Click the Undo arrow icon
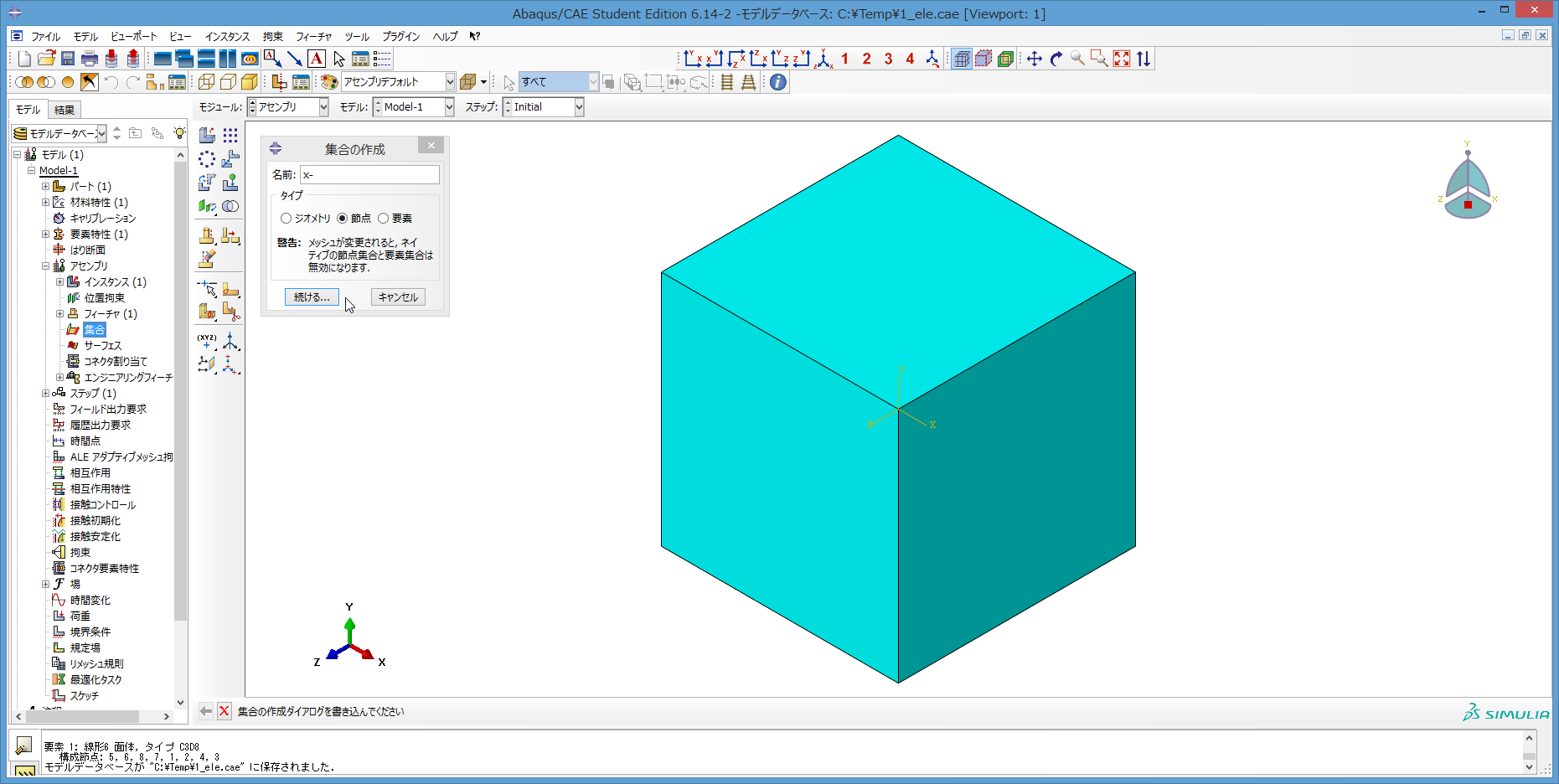The width and height of the screenshot is (1559, 784). 111,82
